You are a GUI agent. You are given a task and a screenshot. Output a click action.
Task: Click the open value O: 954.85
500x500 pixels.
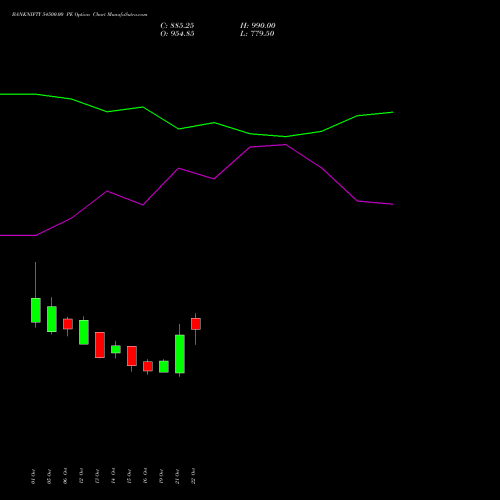(177, 34)
